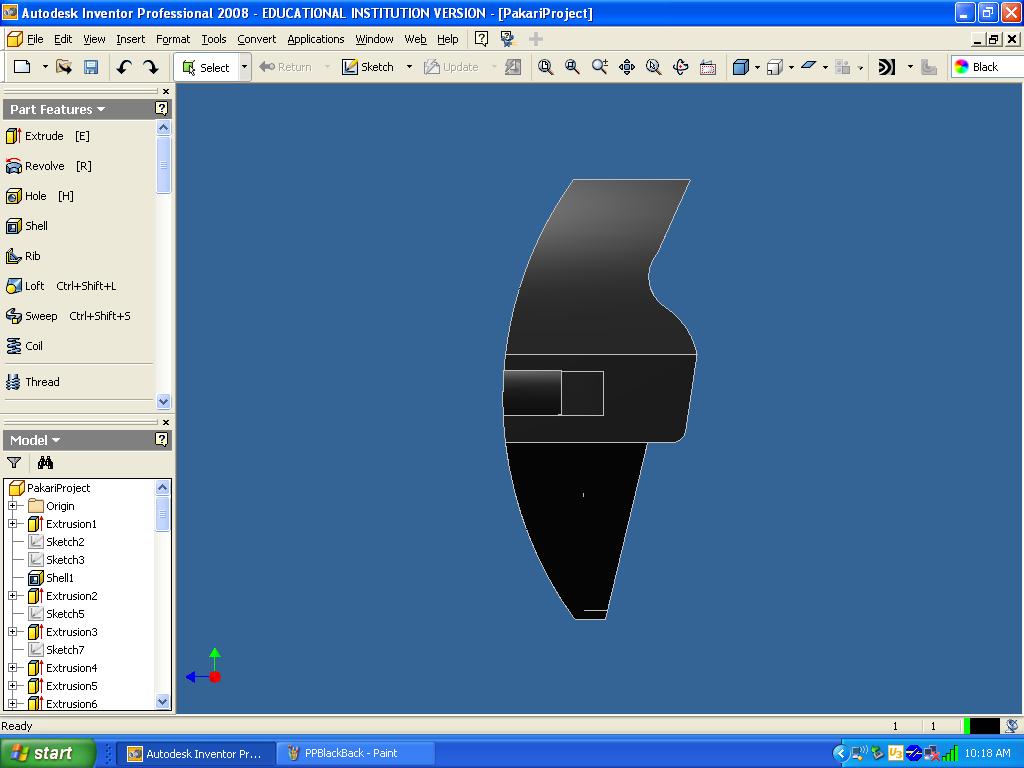Viewport: 1024px width, 768px height.
Task: Click the model browser scroll-down arrow
Action: [164, 702]
